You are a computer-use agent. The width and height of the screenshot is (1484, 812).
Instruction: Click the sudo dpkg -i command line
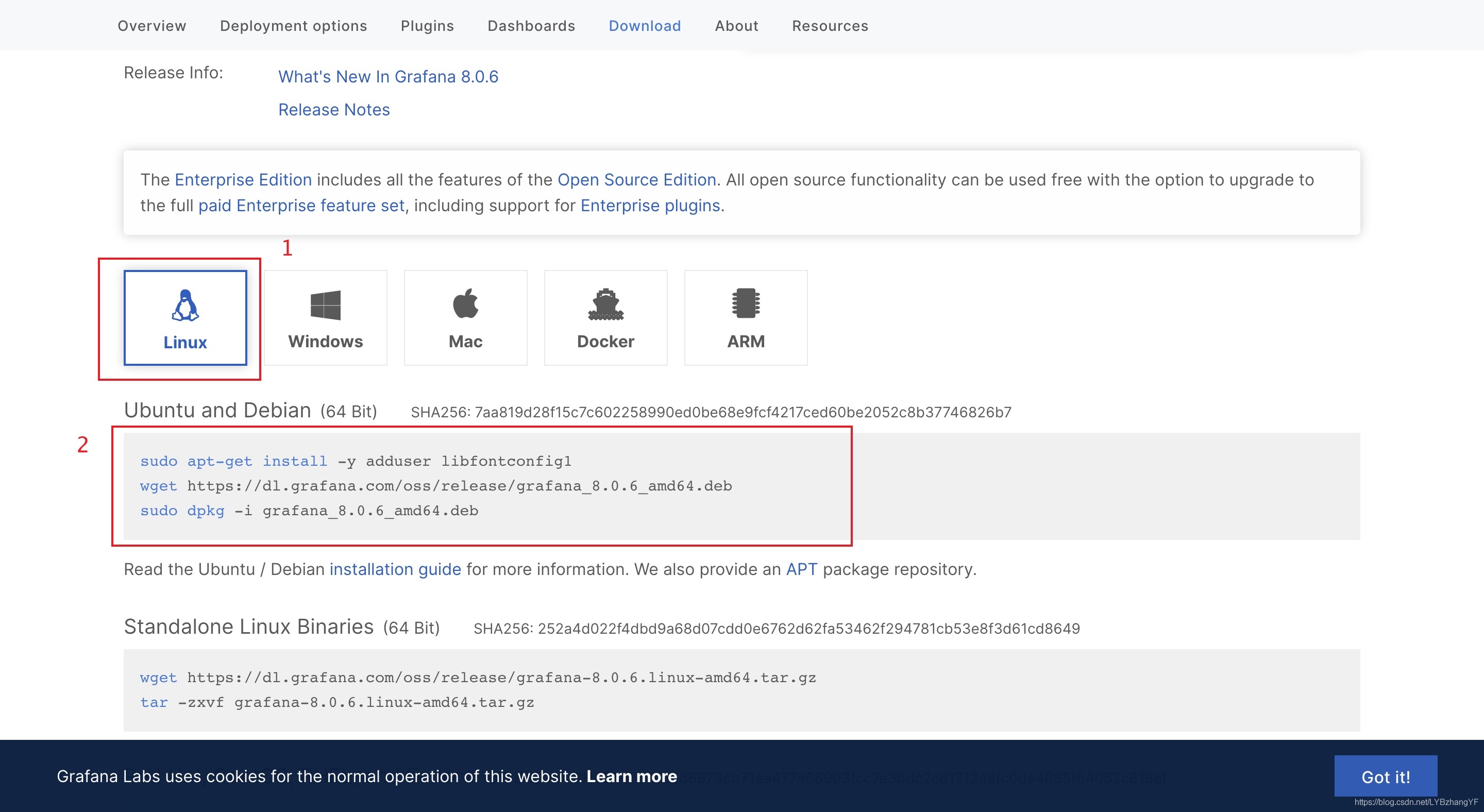tap(309, 511)
